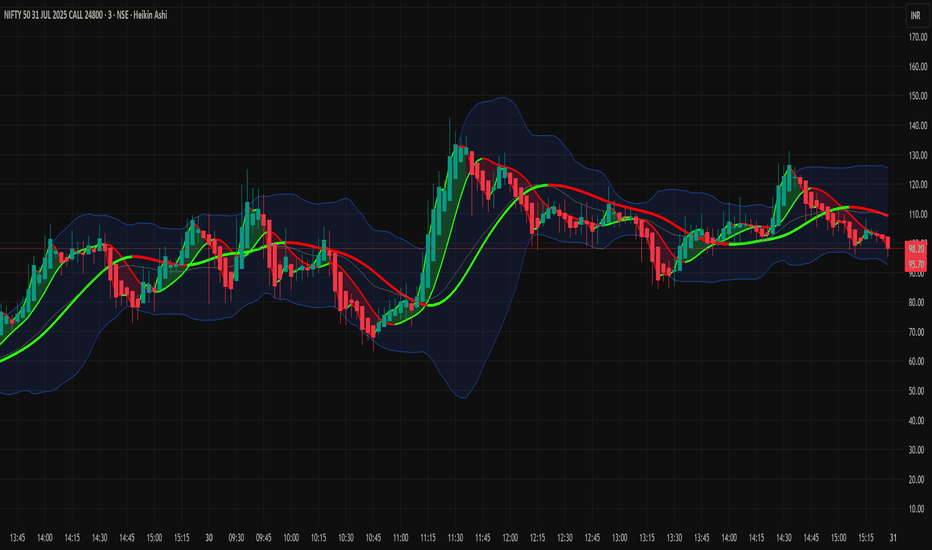932x550 pixels.
Task: Click the 11:00 time axis label
Action: click(401, 538)
